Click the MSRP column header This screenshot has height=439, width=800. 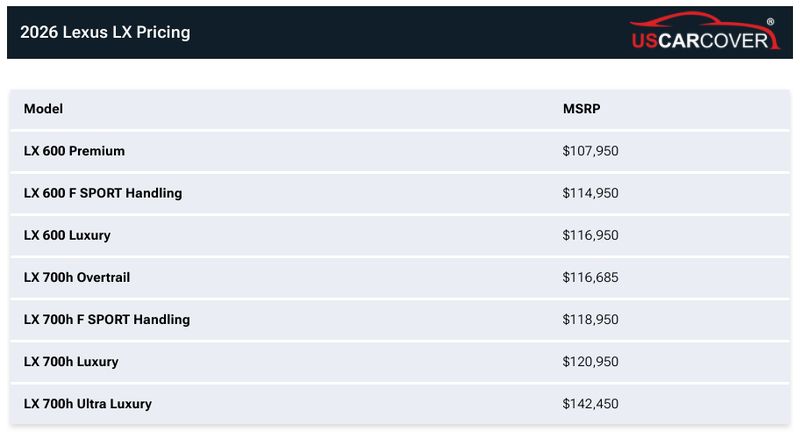[581, 109]
